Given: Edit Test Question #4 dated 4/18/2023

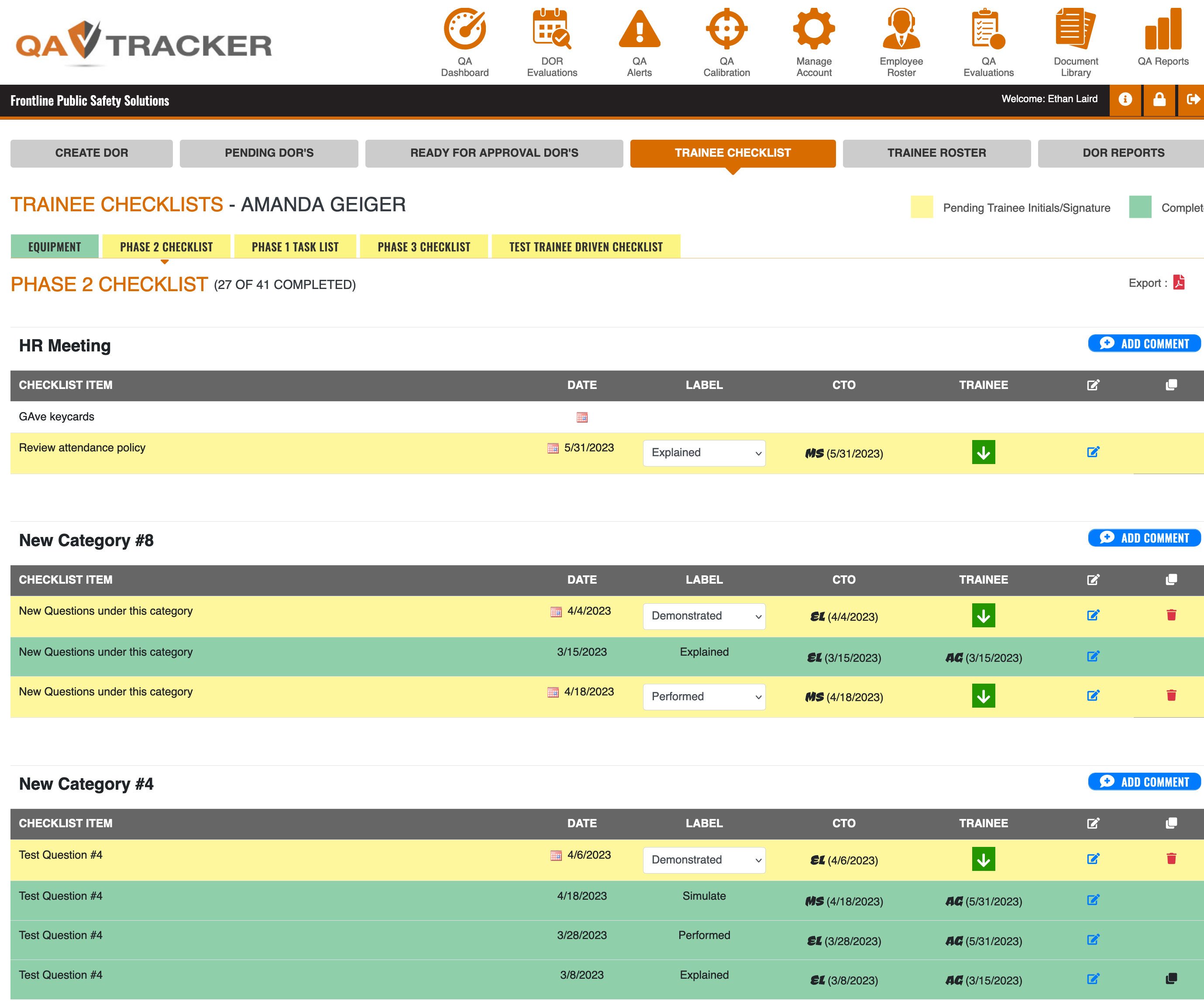Looking at the screenshot, I should click(x=1093, y=900).
